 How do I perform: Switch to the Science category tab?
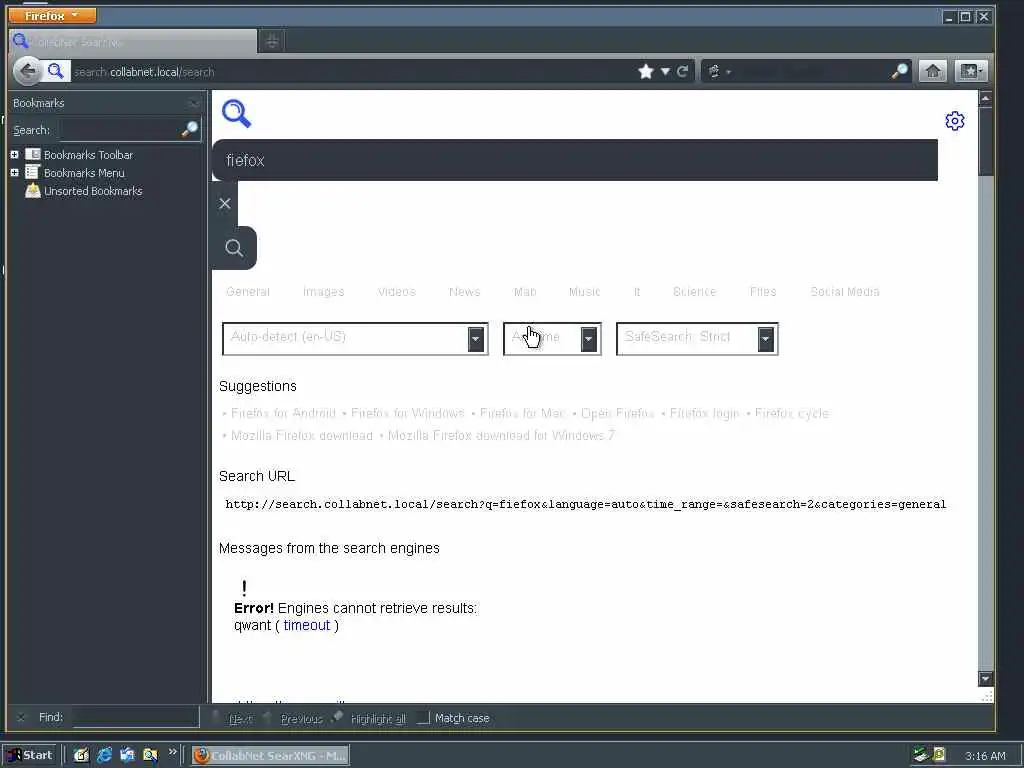pyautogui.click(x=694, y=292)
